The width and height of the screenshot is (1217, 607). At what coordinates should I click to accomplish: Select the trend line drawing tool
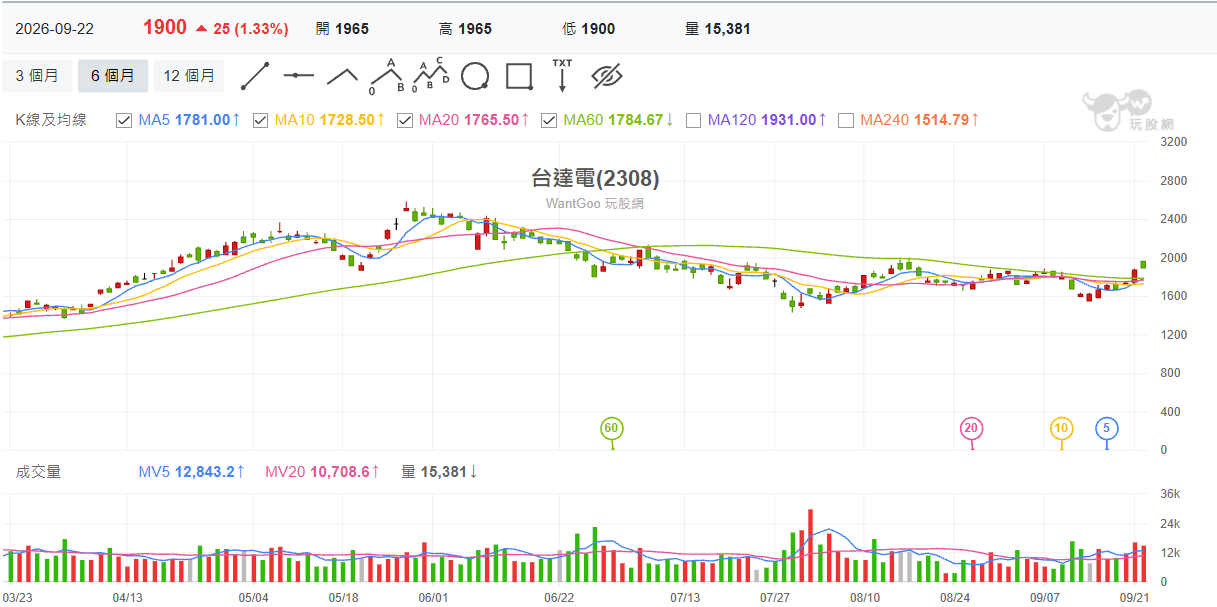click(x=255, y=76)
